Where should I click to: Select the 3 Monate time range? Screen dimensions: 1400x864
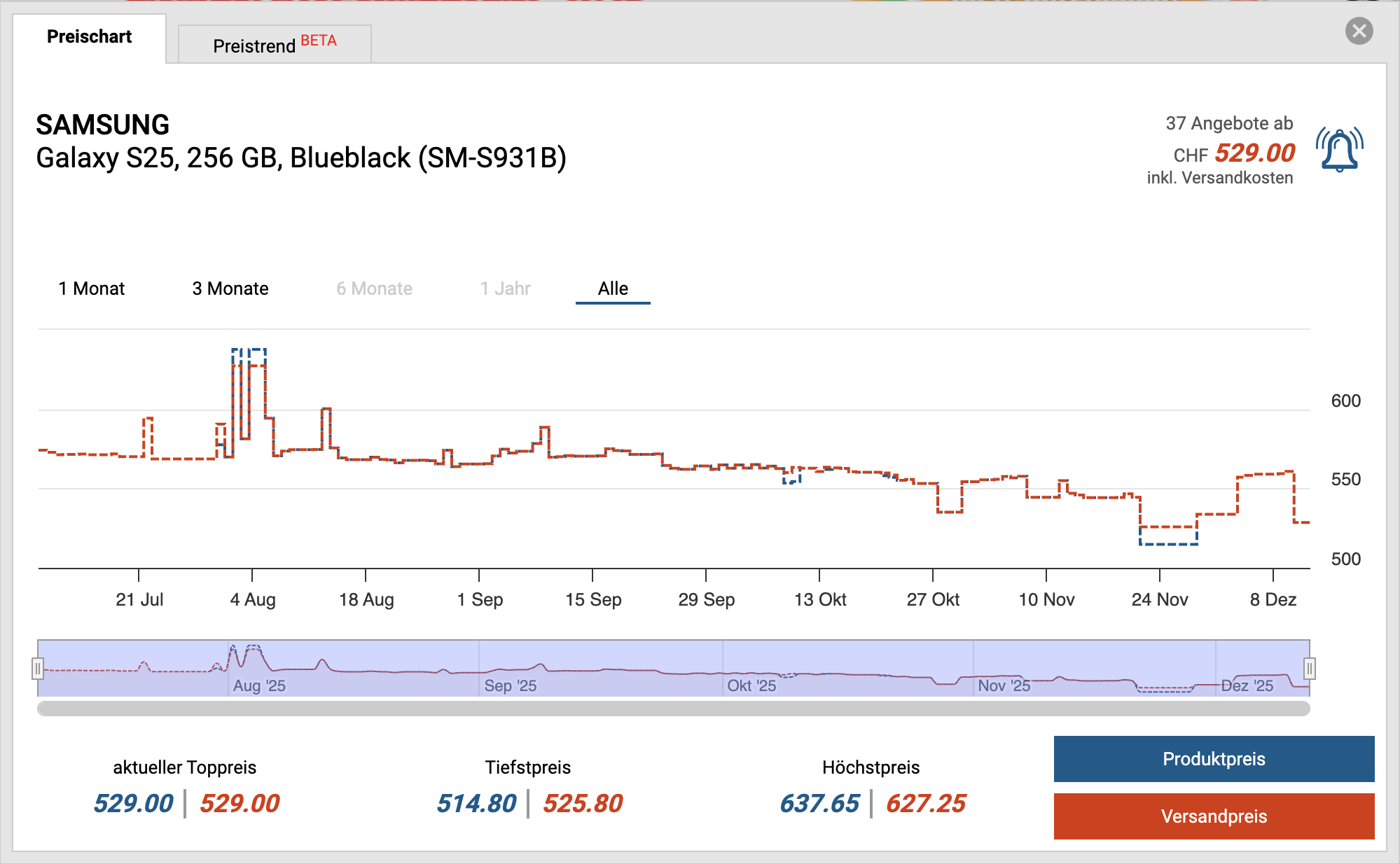pos(230,288)
